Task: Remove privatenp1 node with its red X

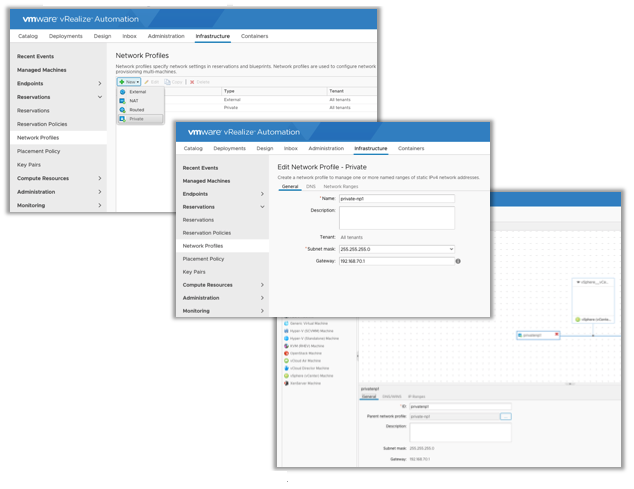Action: click(x=557, y=334)
